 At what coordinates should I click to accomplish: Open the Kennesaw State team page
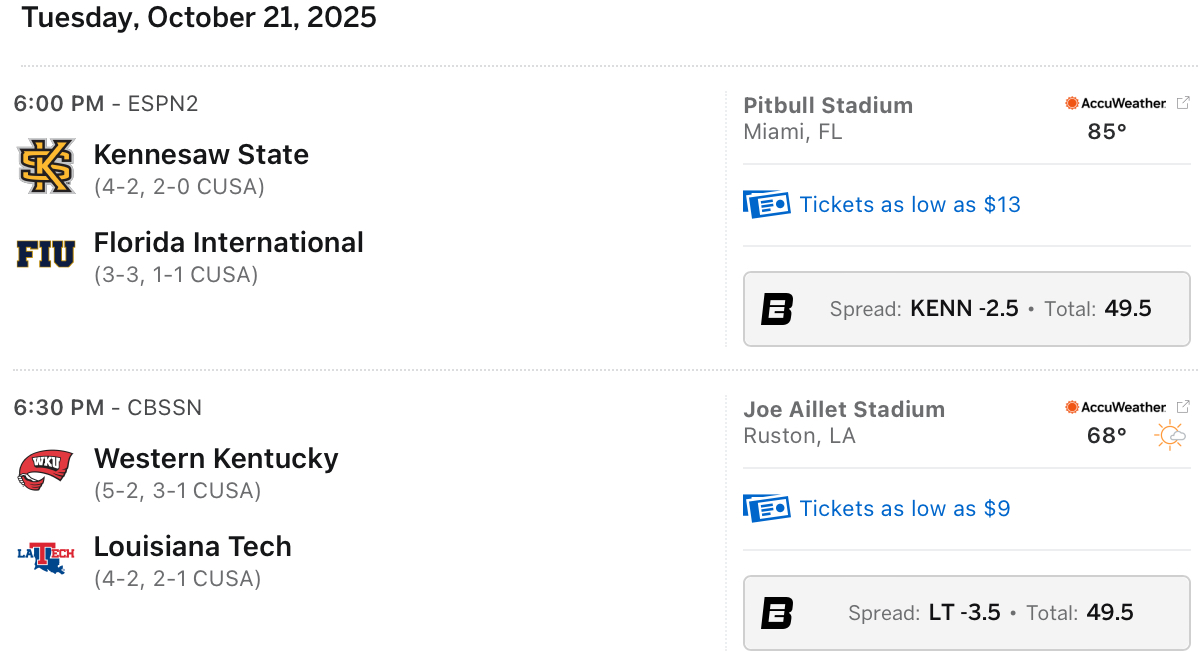(x=201, y=155)
